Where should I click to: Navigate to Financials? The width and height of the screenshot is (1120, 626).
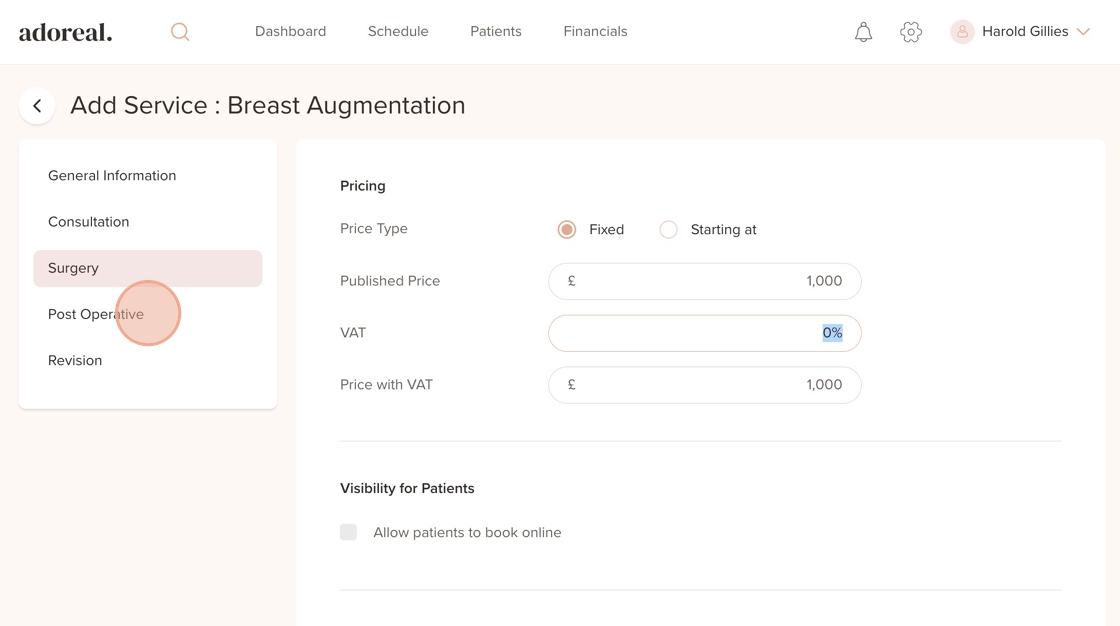tap(595, 32)
